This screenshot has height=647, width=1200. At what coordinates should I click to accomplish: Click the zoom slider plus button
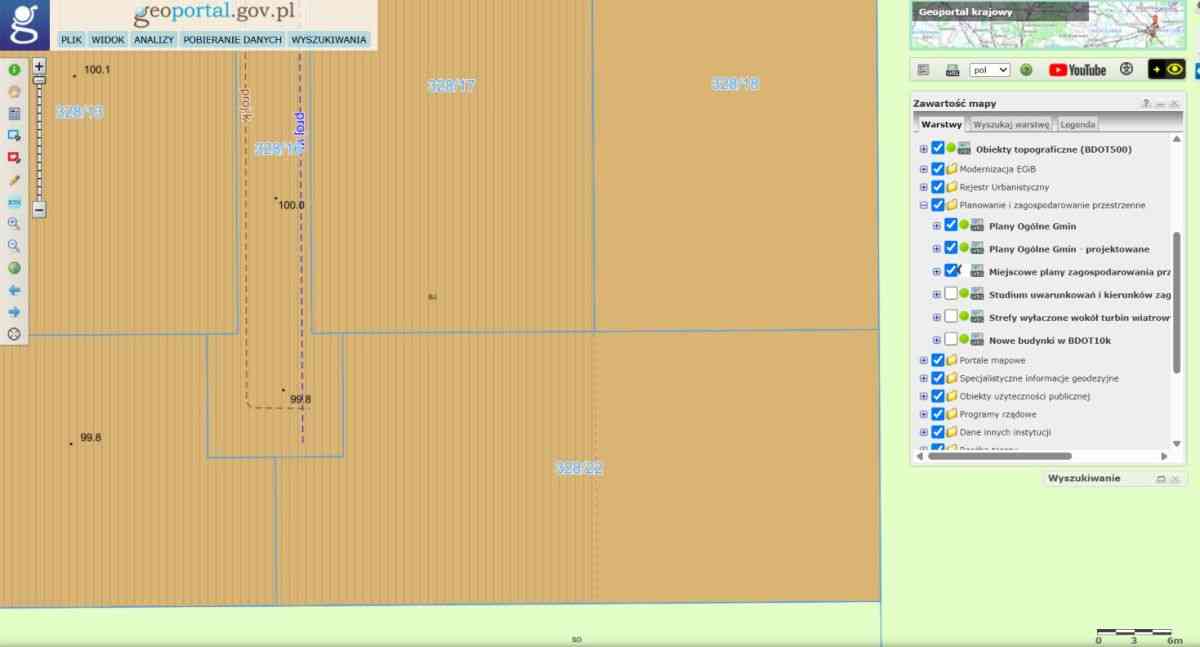tap(39, 66)
